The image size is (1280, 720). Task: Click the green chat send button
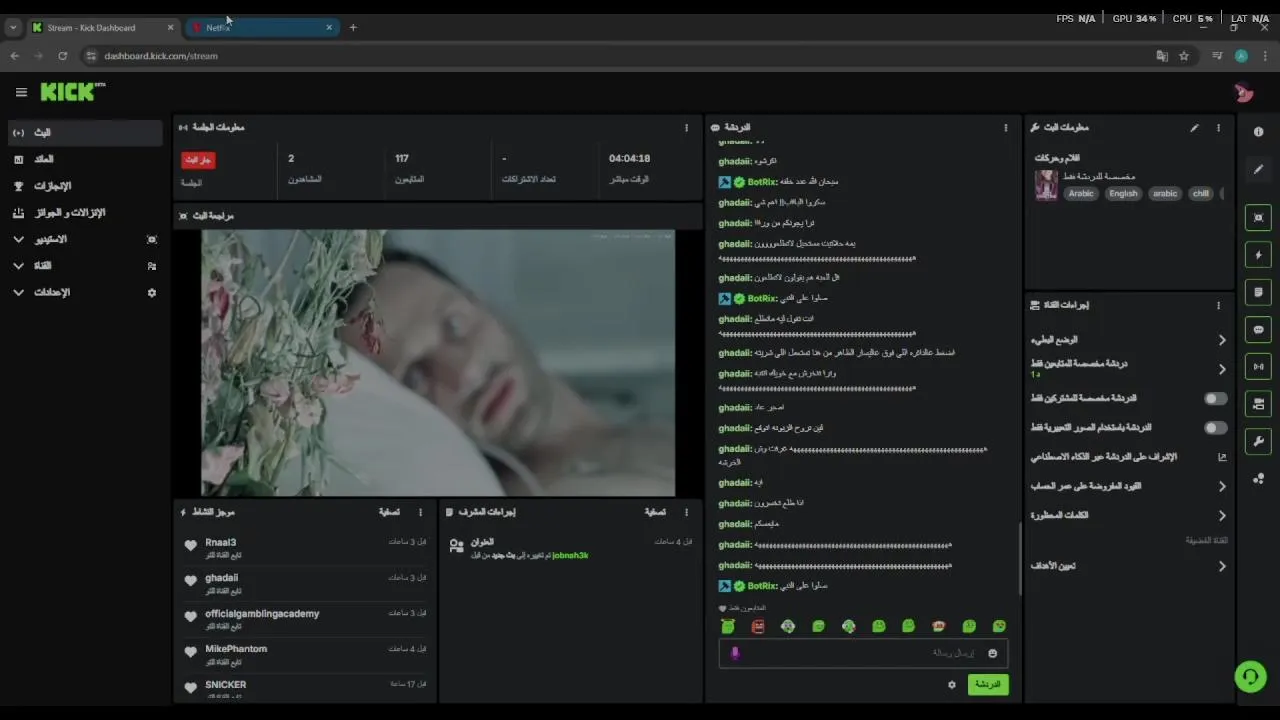[987, 685]
